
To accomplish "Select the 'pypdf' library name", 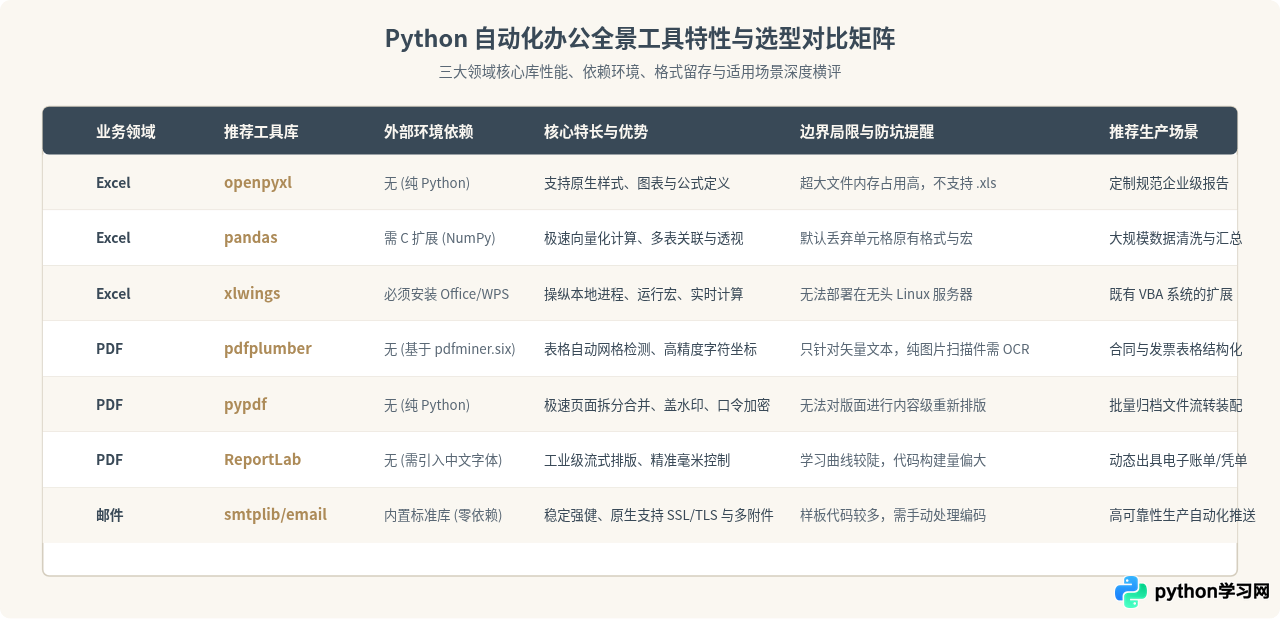I will point(245,405).
